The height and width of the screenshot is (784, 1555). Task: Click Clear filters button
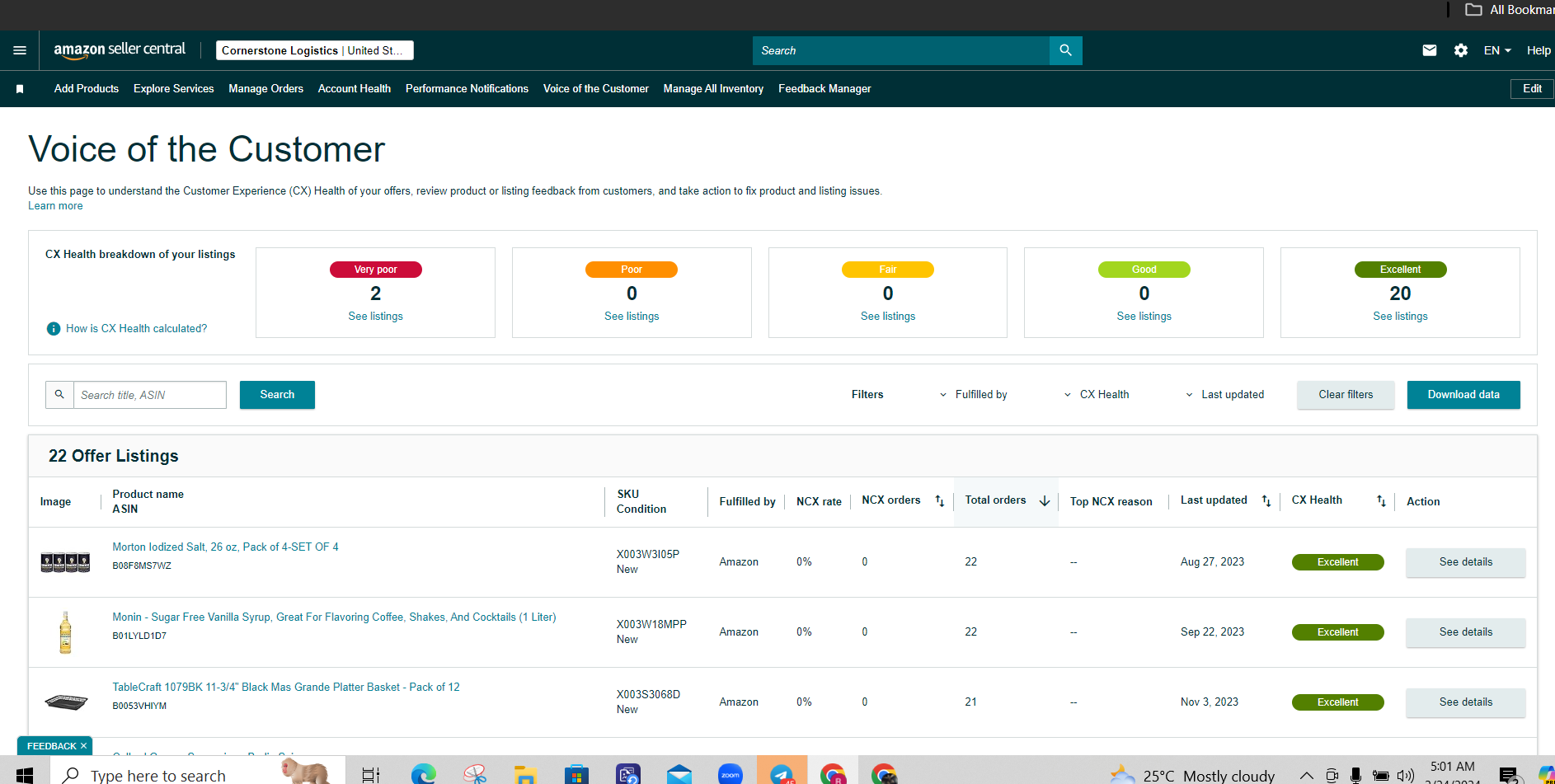tap(1346, 395)
